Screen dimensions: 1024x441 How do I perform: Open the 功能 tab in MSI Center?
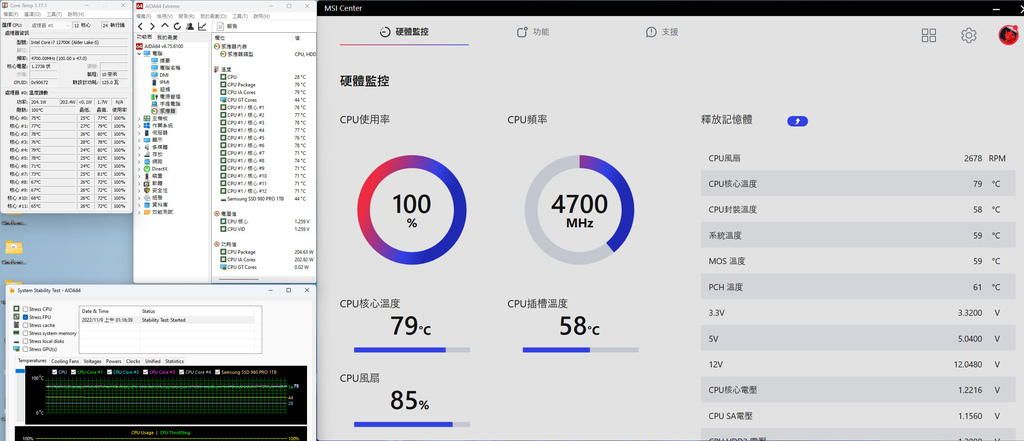click(x=533, y=32)
